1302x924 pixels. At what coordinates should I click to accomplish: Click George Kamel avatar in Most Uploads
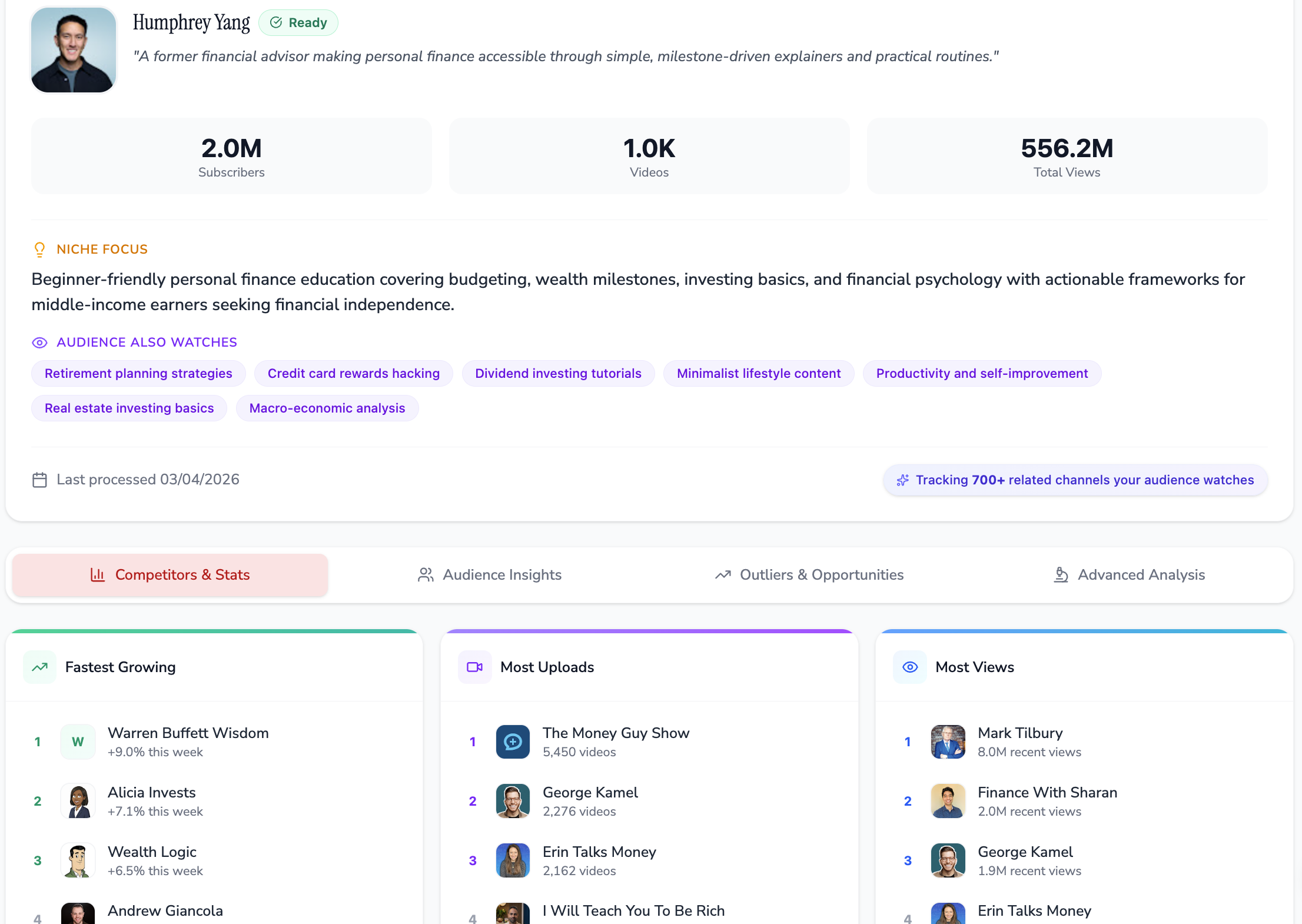point(513,801)
